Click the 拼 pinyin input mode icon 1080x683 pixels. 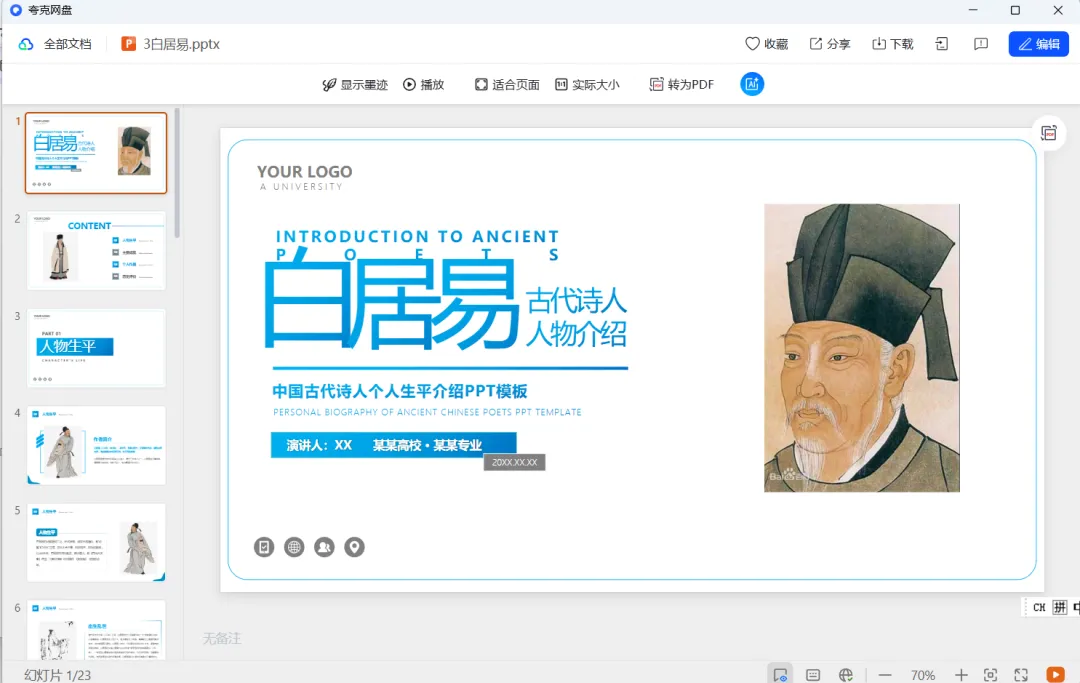[1060, 607]
